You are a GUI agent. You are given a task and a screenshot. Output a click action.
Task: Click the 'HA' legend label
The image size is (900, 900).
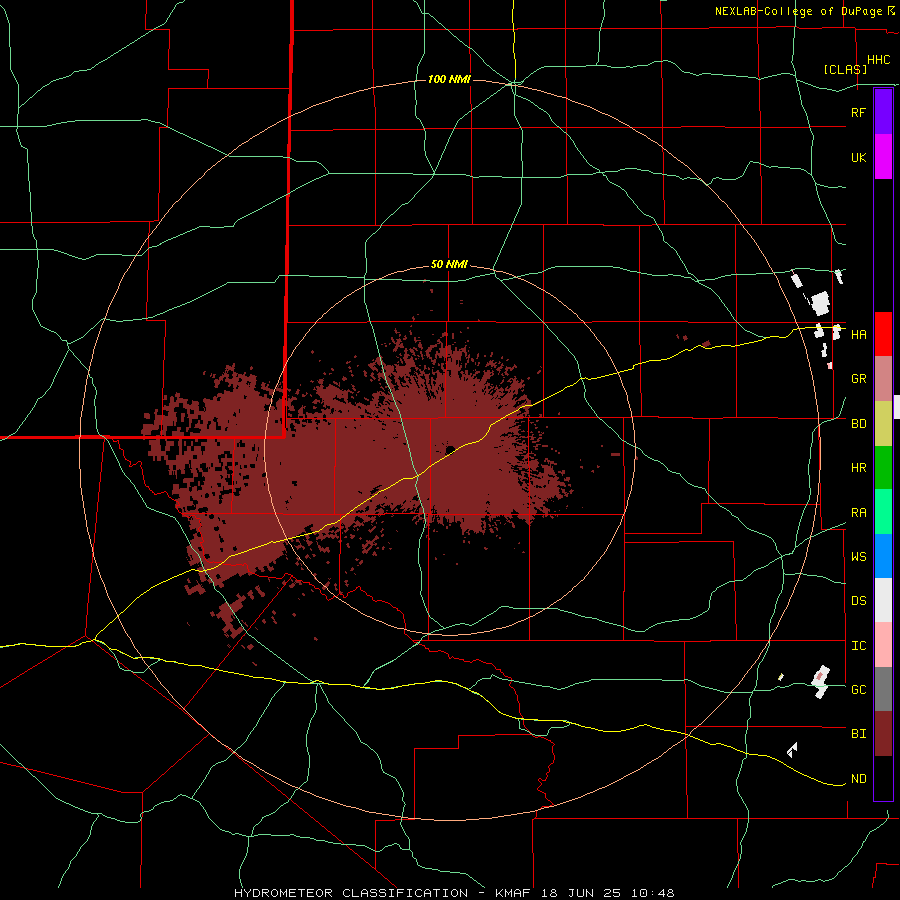point(858,335)
